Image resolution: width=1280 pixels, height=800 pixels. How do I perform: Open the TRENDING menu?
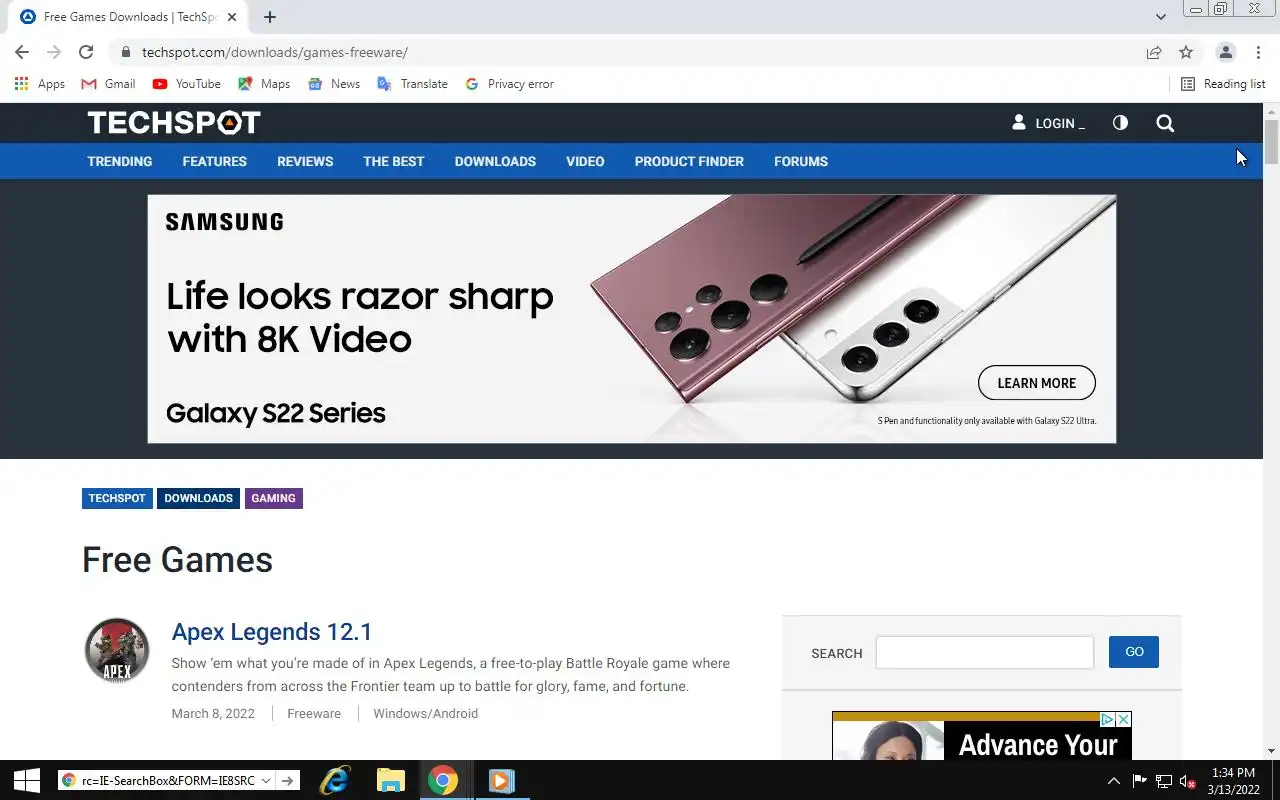(120, 161)
